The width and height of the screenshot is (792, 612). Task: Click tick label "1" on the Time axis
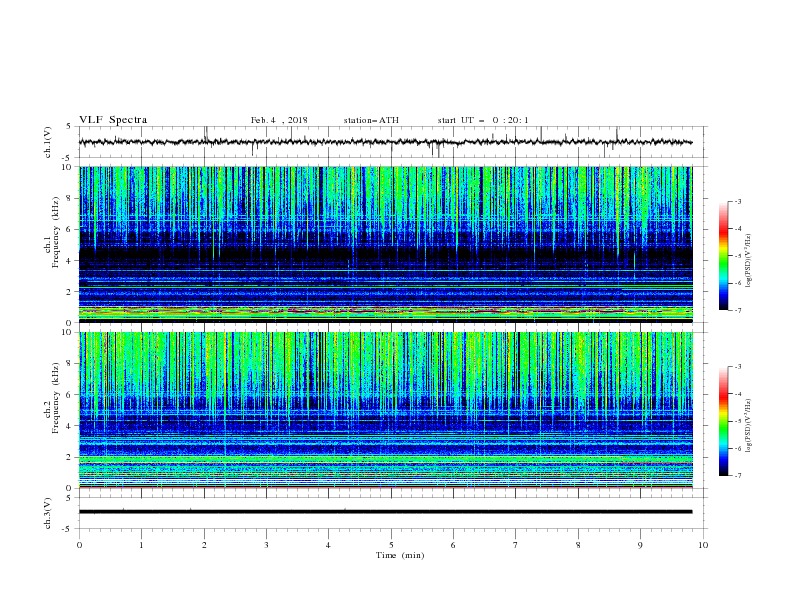click(141, 545)
